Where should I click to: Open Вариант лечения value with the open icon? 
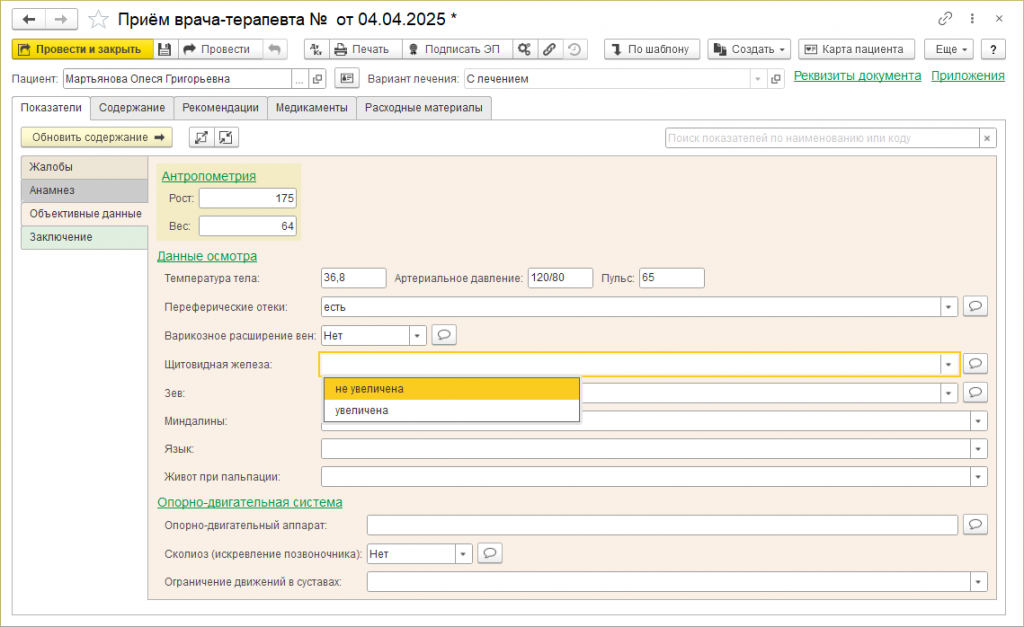(x=775, y=79)
